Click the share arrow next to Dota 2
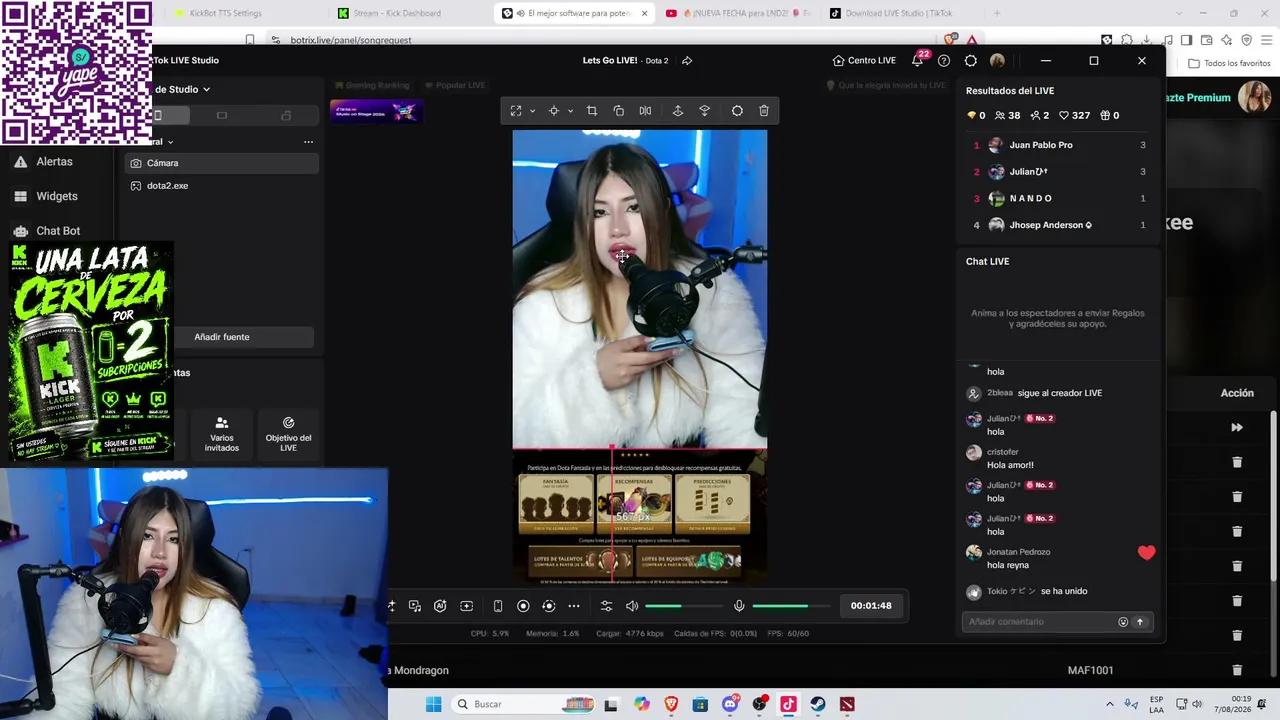1280x720 pixels. coord(687,61)
